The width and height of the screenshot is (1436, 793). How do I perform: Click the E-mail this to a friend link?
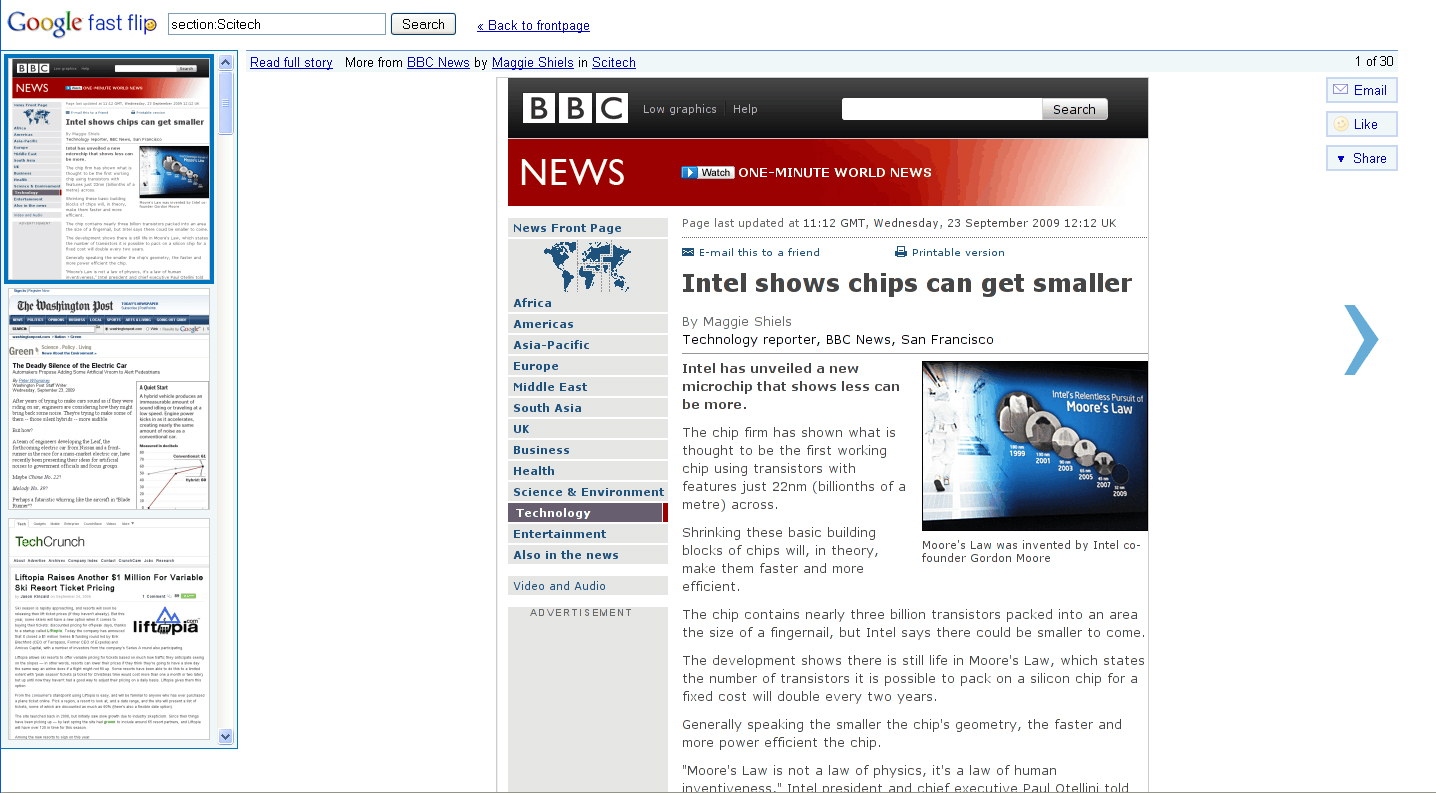pos(759,252)
